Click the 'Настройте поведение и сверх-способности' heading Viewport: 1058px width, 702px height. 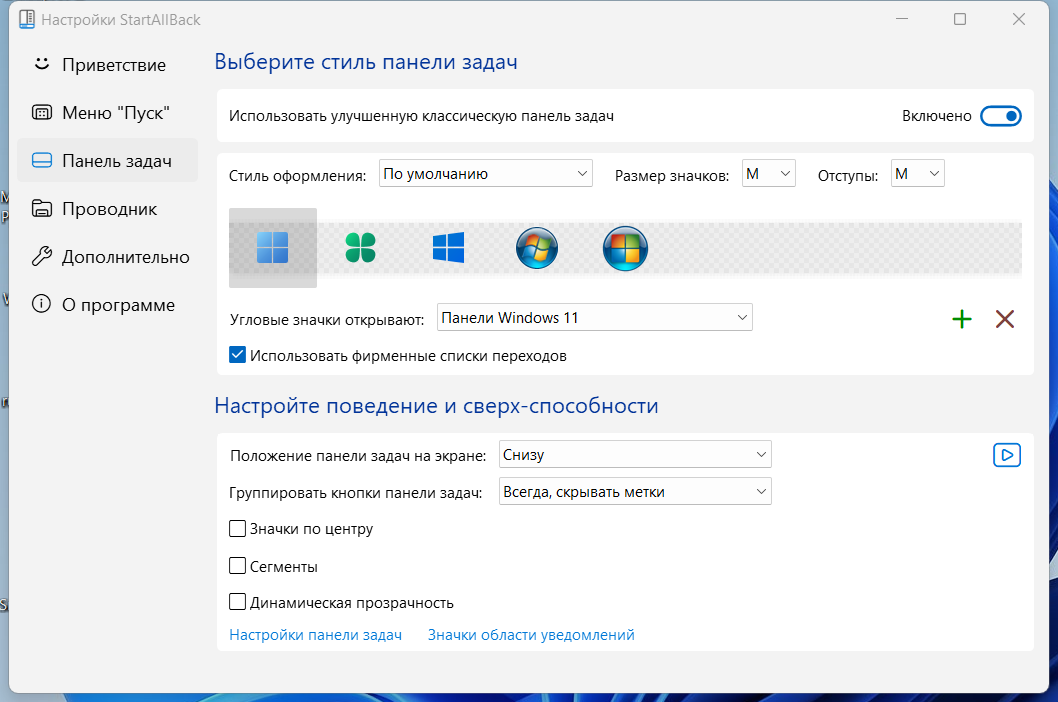pyautogui.click(x=436, y=406)
